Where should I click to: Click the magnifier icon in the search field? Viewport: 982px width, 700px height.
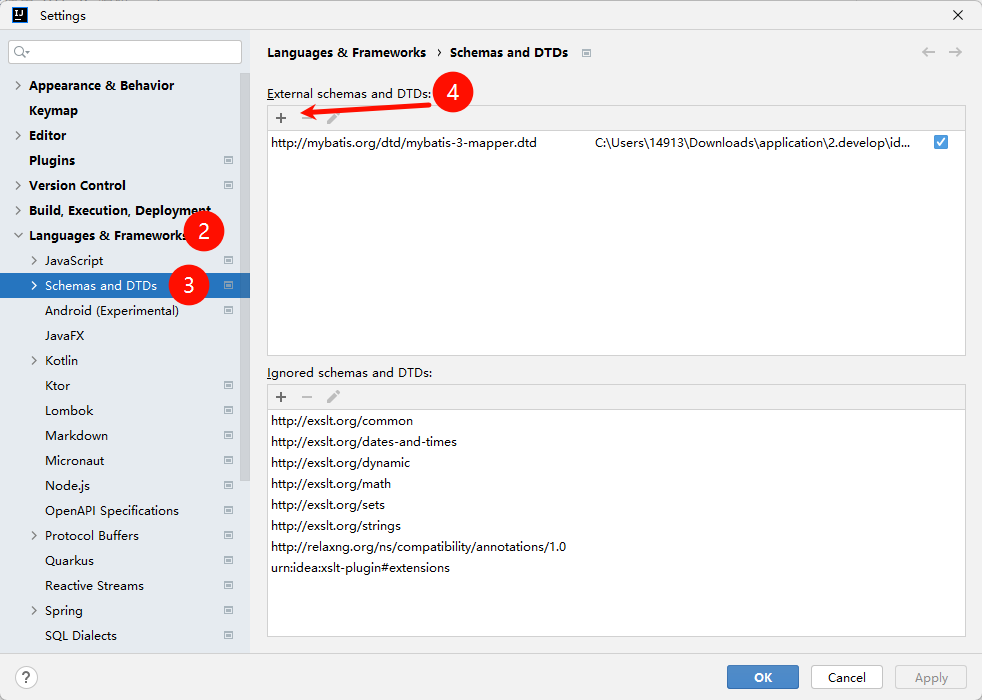[20, 51]
